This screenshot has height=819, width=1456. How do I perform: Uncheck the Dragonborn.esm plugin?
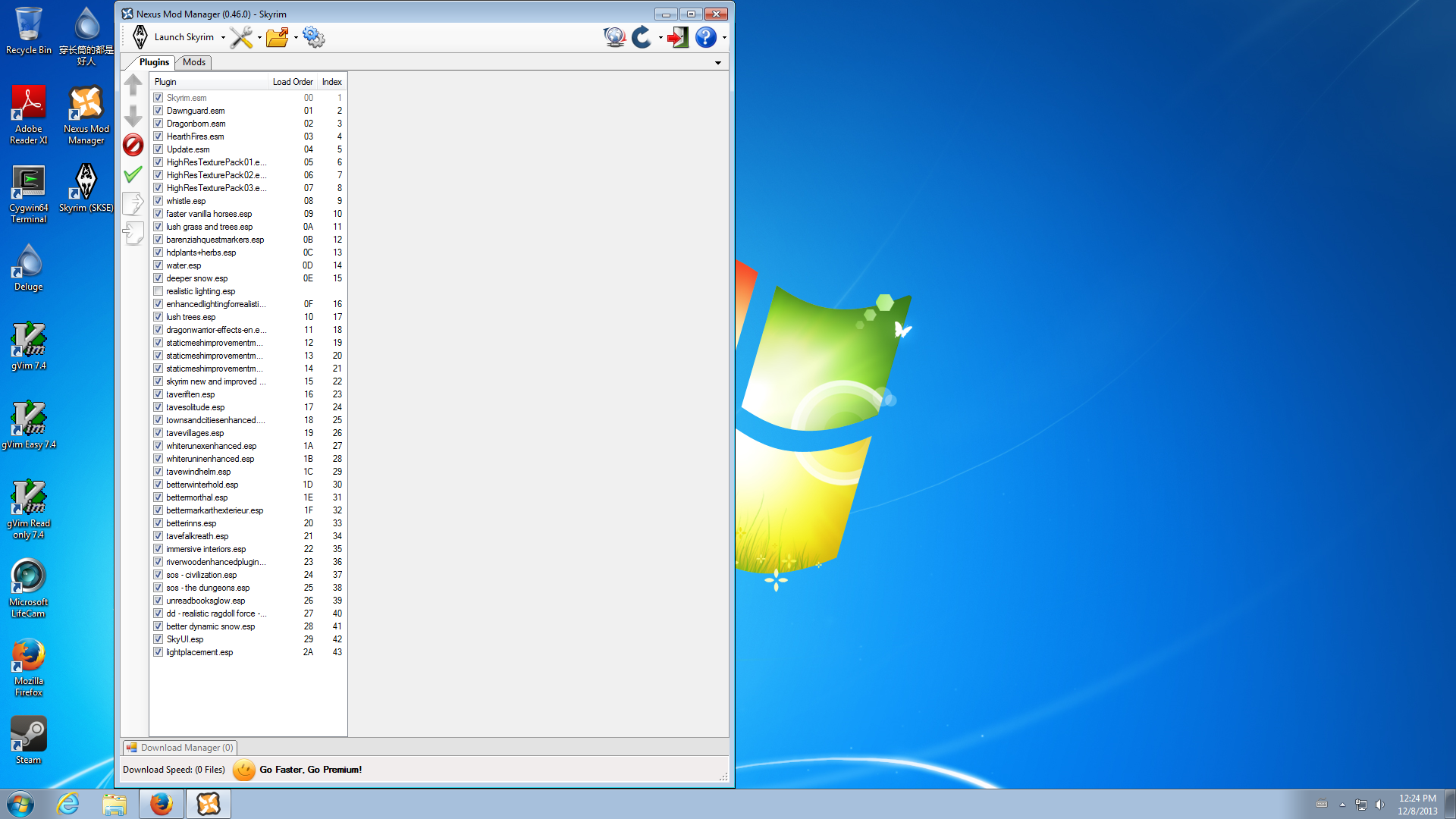pos(158,124)
